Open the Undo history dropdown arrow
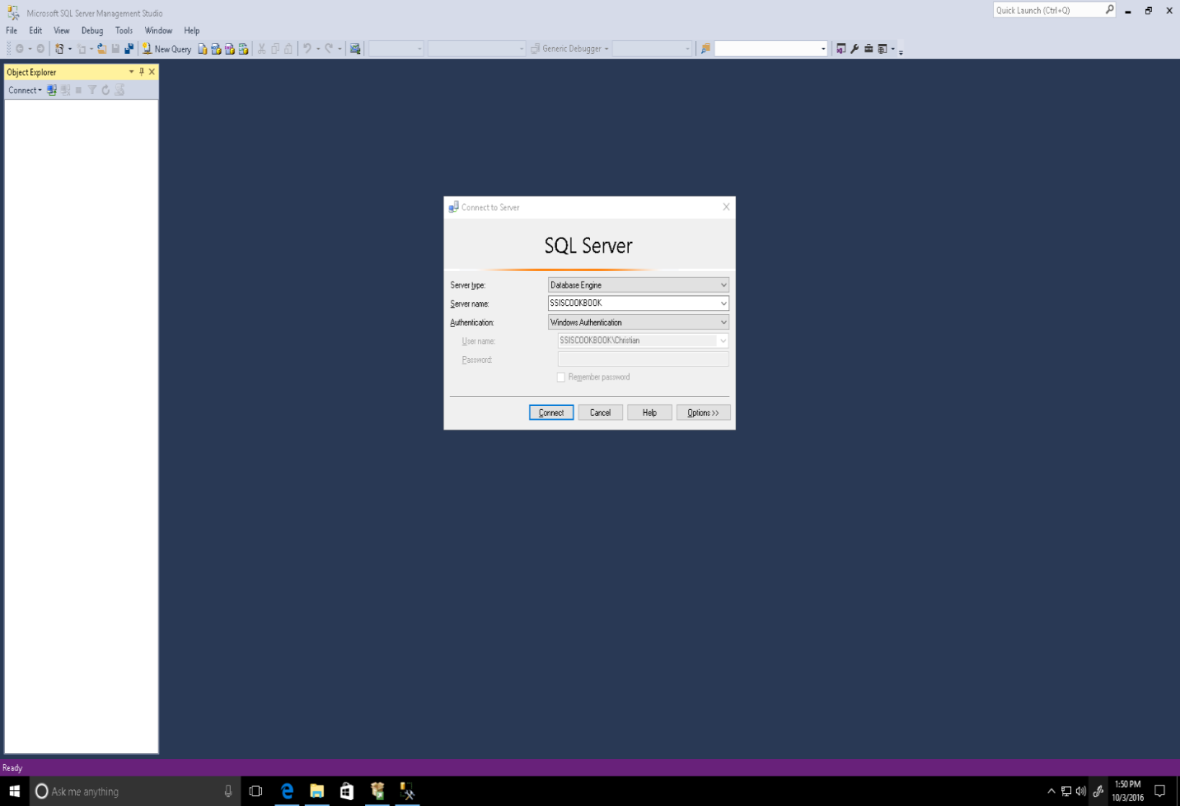 tap(318, 49)
